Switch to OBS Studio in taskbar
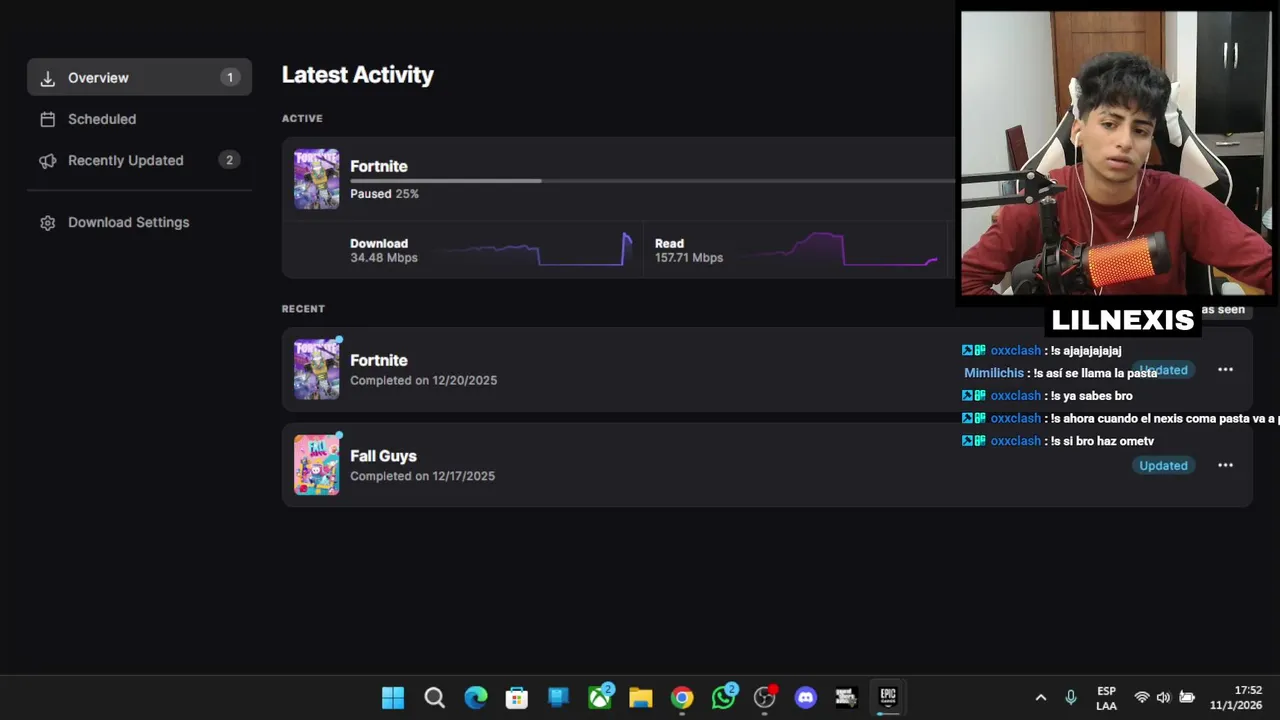Viewport: 1280px width, 720px height. [765, 697]
